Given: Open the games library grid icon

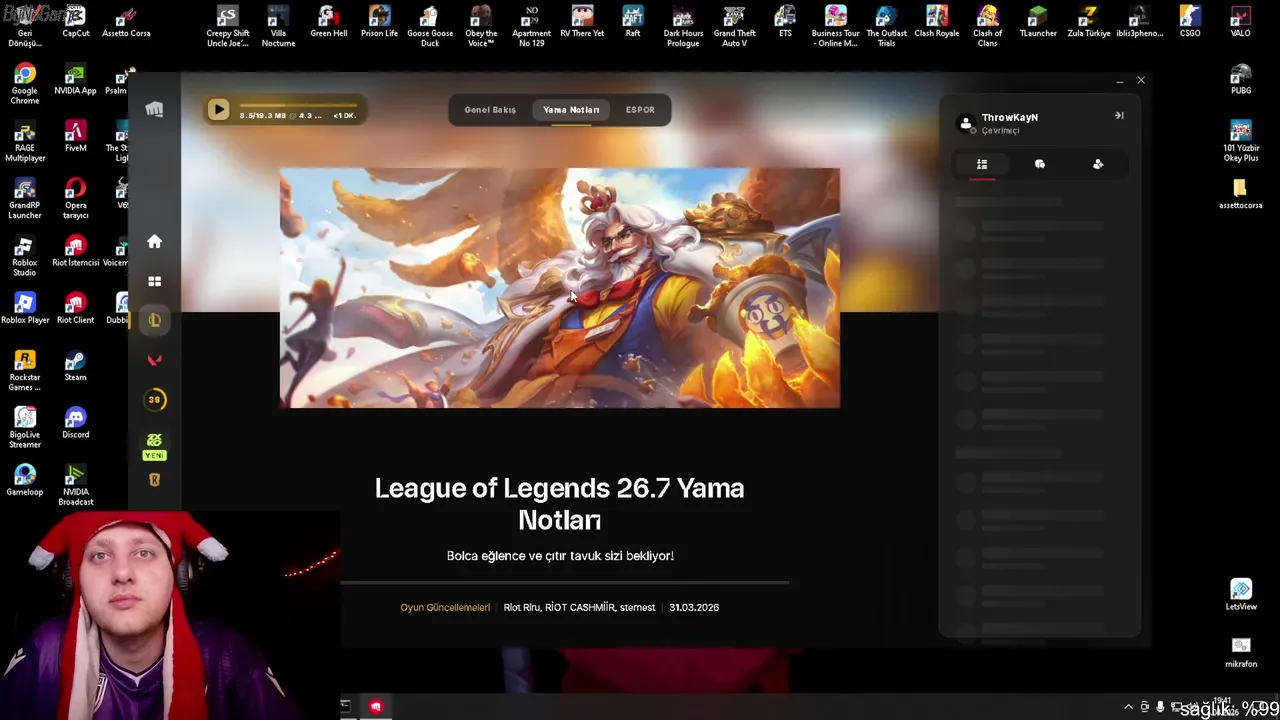Looking at the screenshot, I should point(154,282).
